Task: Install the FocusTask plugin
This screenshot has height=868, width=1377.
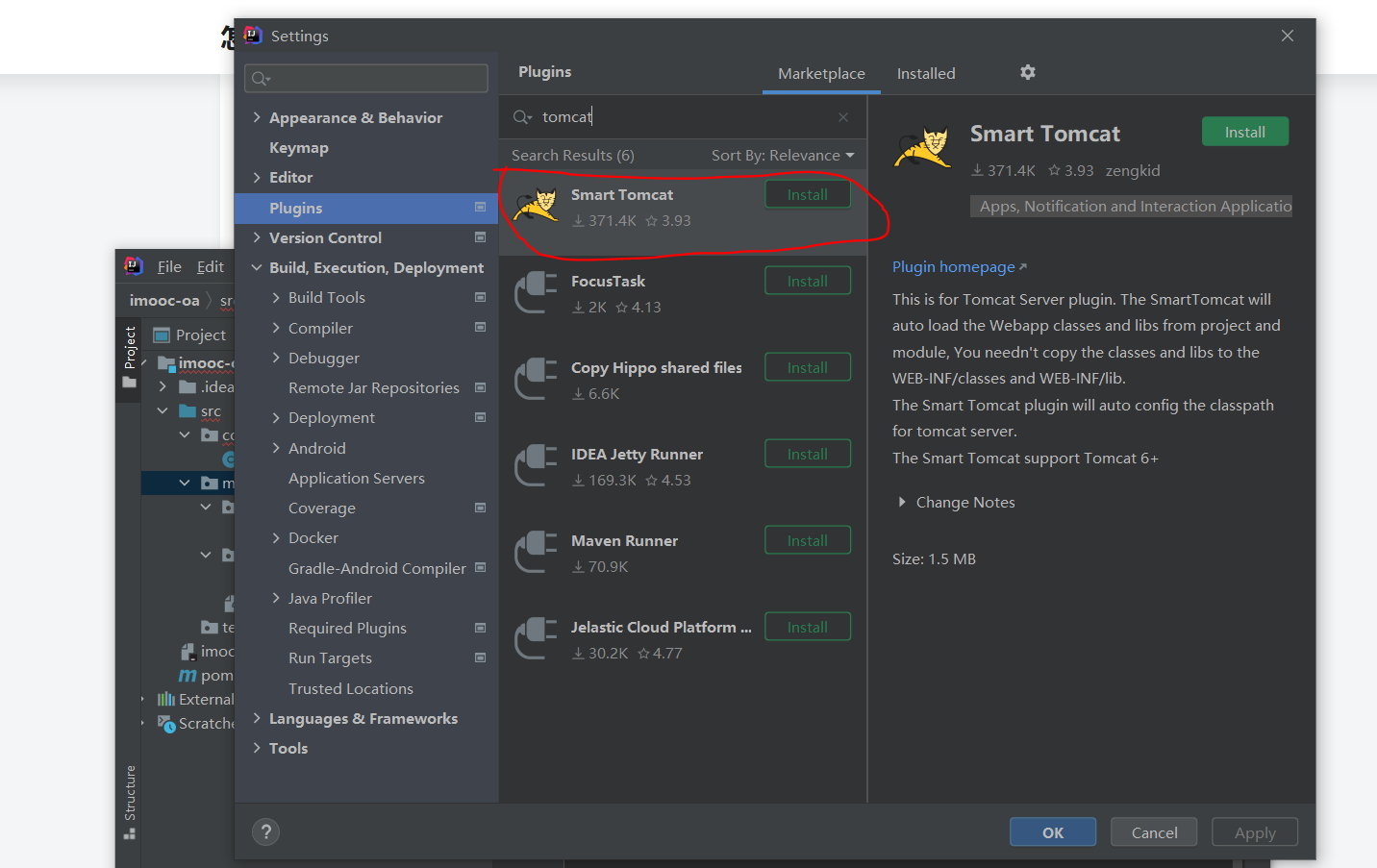Action: (808, 281)
